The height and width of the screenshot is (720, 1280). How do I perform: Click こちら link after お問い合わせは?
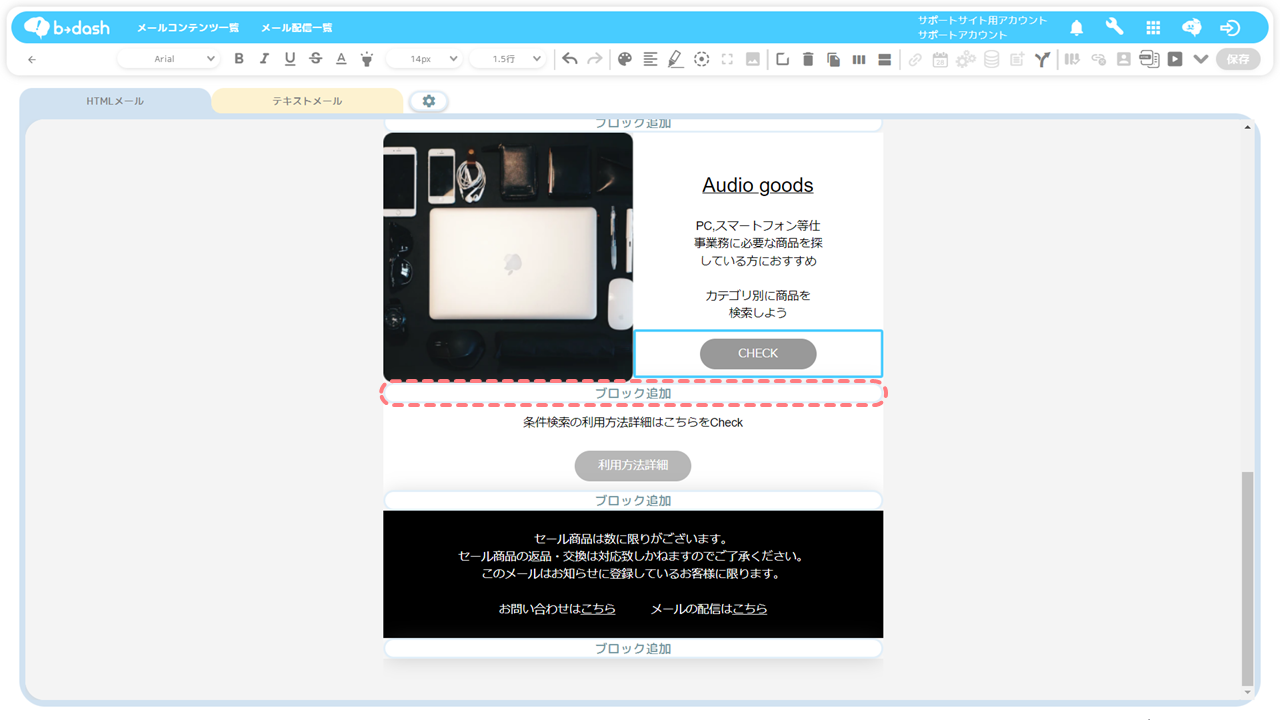coord(598,608)
